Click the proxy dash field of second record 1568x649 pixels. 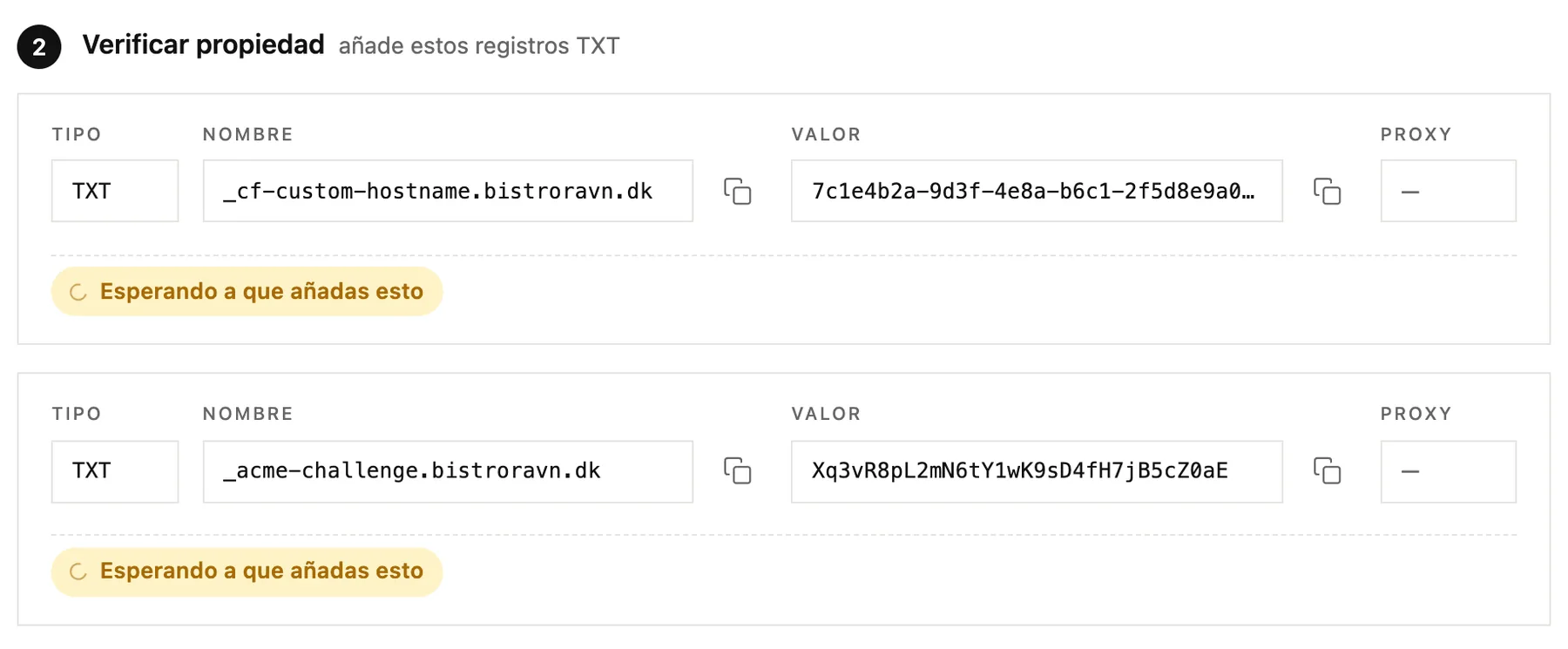pyautogui.click(x=1448, y=471)
